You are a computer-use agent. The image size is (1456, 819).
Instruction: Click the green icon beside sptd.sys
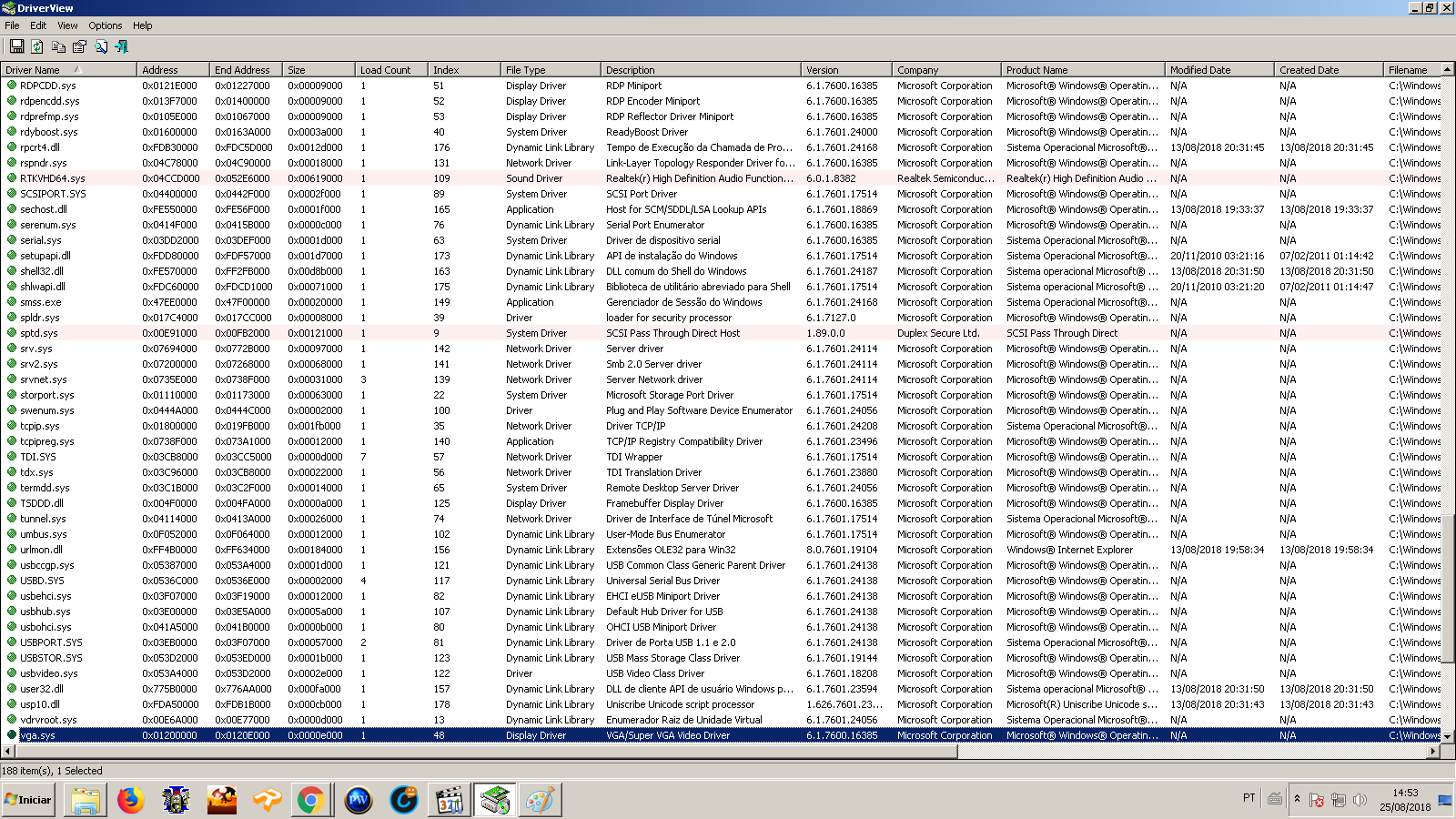12,332
